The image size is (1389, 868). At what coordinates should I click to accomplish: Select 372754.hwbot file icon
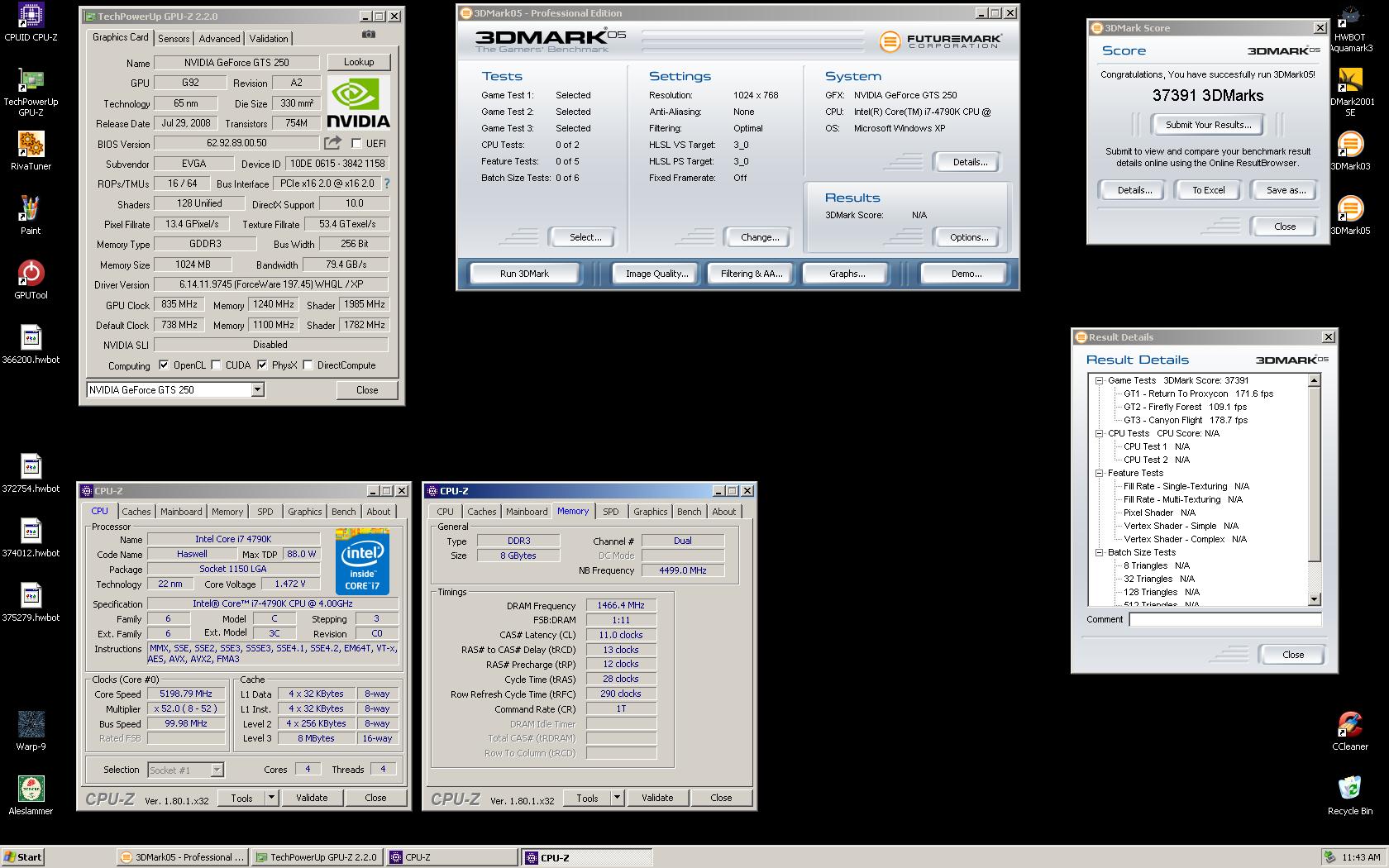point(31,473)
